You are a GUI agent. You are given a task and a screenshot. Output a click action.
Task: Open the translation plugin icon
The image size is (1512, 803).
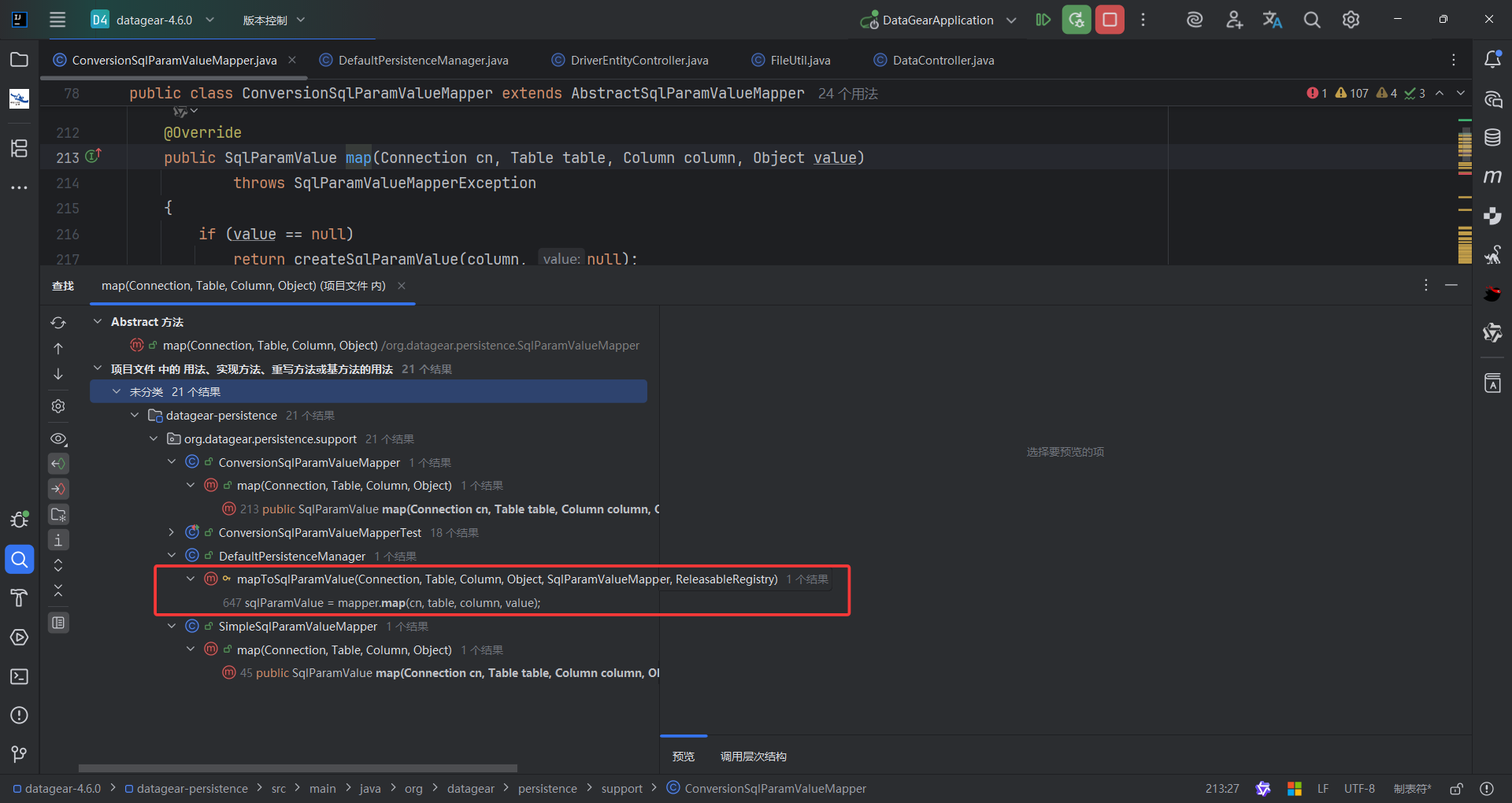click(x=1273, y=20)
